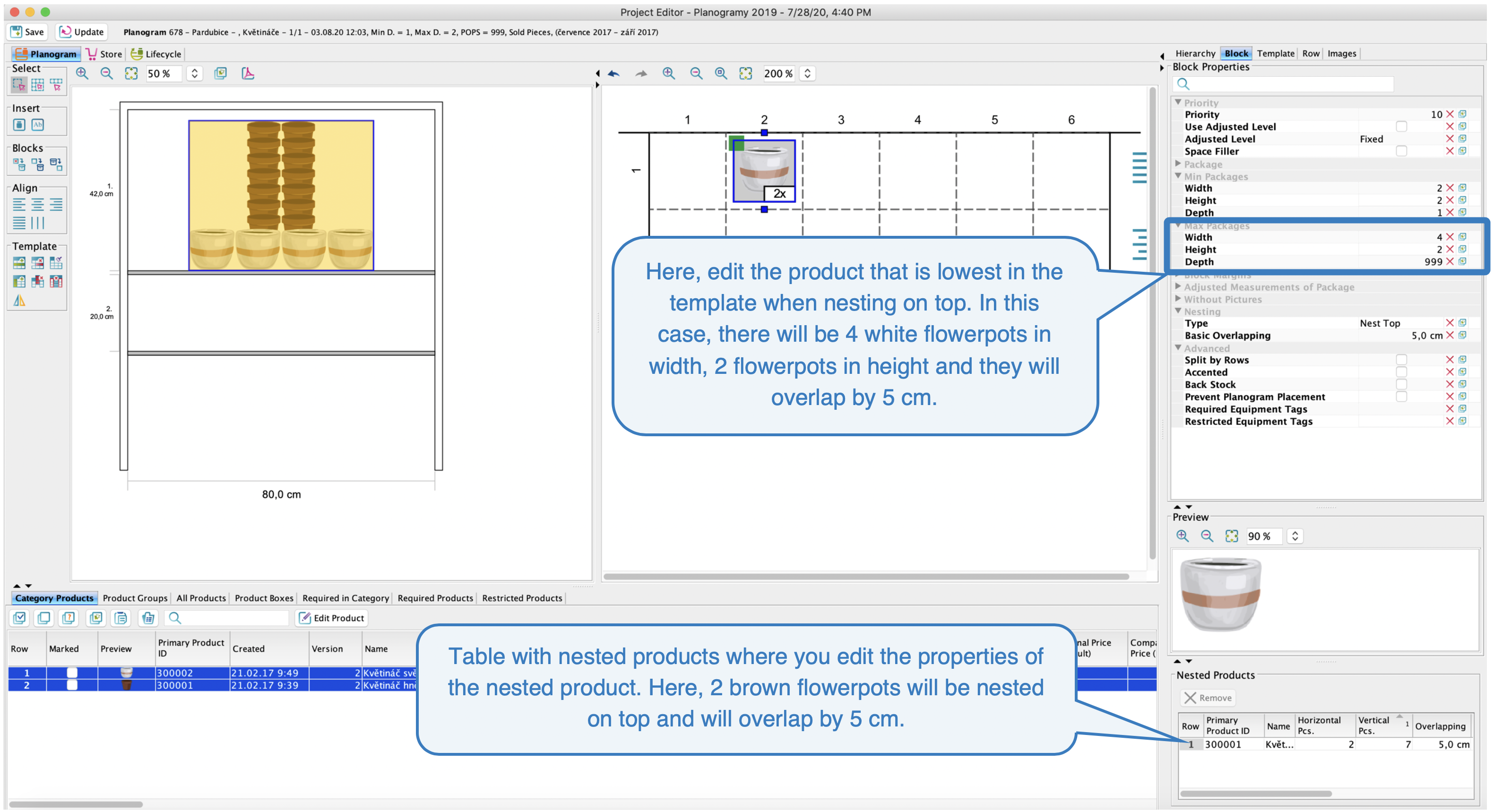
Task: Click the zoom out icon in planogram toolbar
Action: [x=106, y=74]
